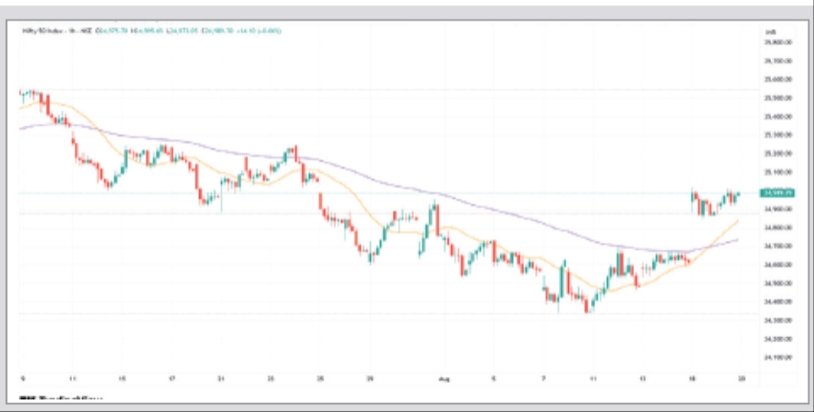This screenshot has height=412, width=814.
Task: Click the 24,400.00 price axis label
Action: [x=776, y=301]
